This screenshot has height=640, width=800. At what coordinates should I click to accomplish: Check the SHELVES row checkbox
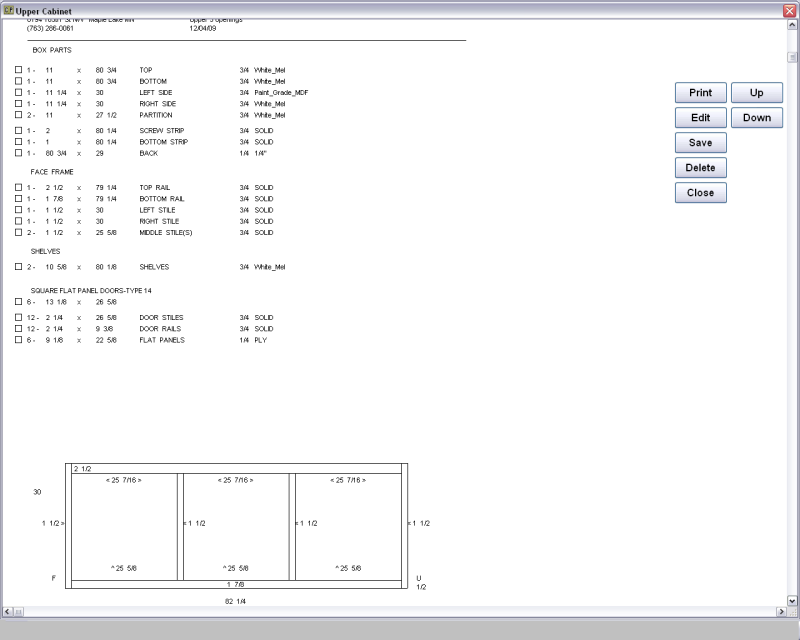click(x=18, y=266)
